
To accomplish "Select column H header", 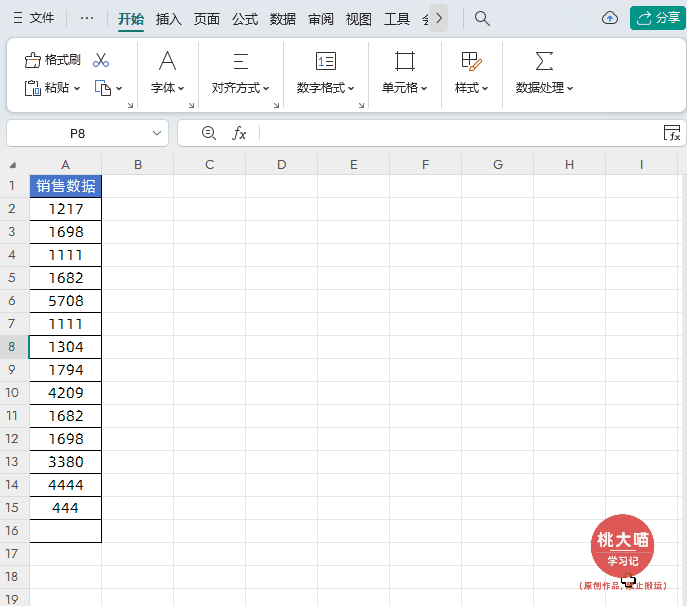I will [x=569, y=165].
